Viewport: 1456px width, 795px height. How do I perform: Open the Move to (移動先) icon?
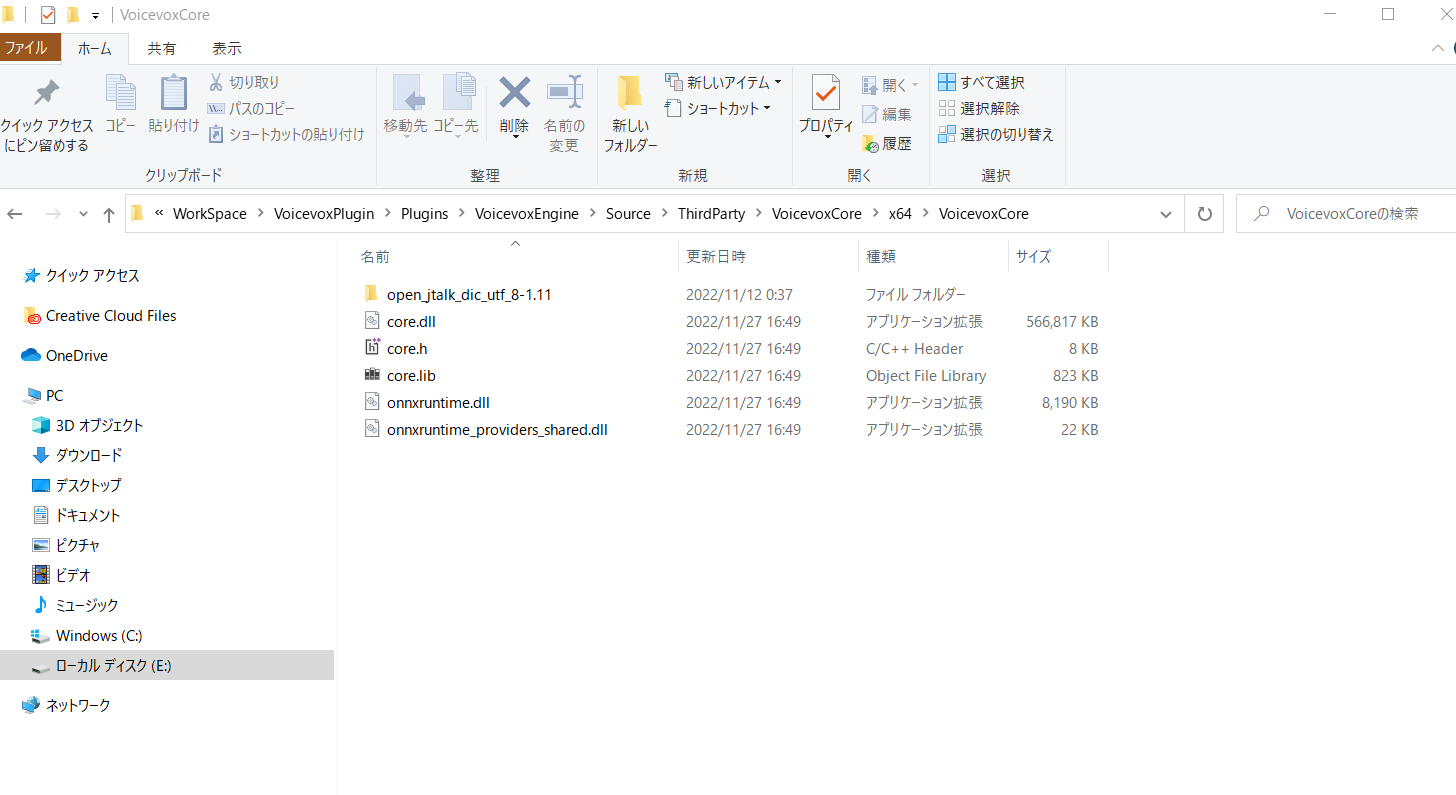click(x=406, y=105)
